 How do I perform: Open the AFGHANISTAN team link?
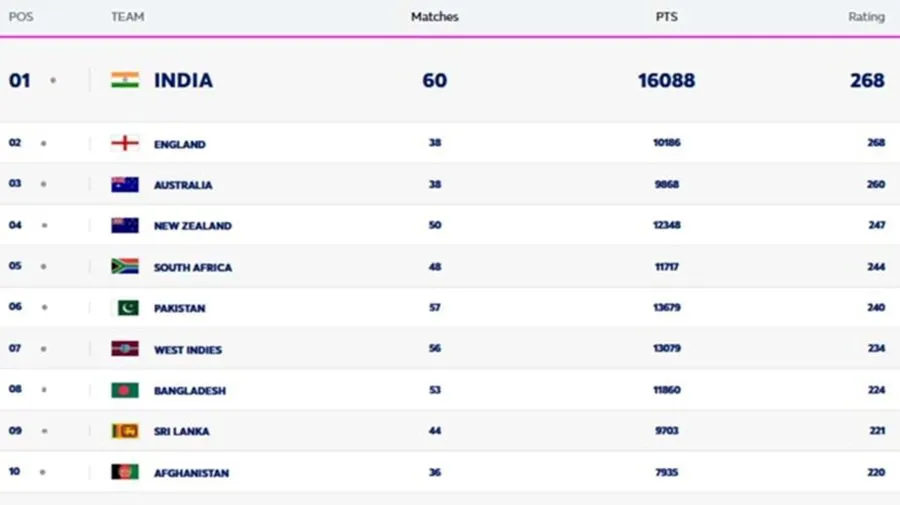191,473
